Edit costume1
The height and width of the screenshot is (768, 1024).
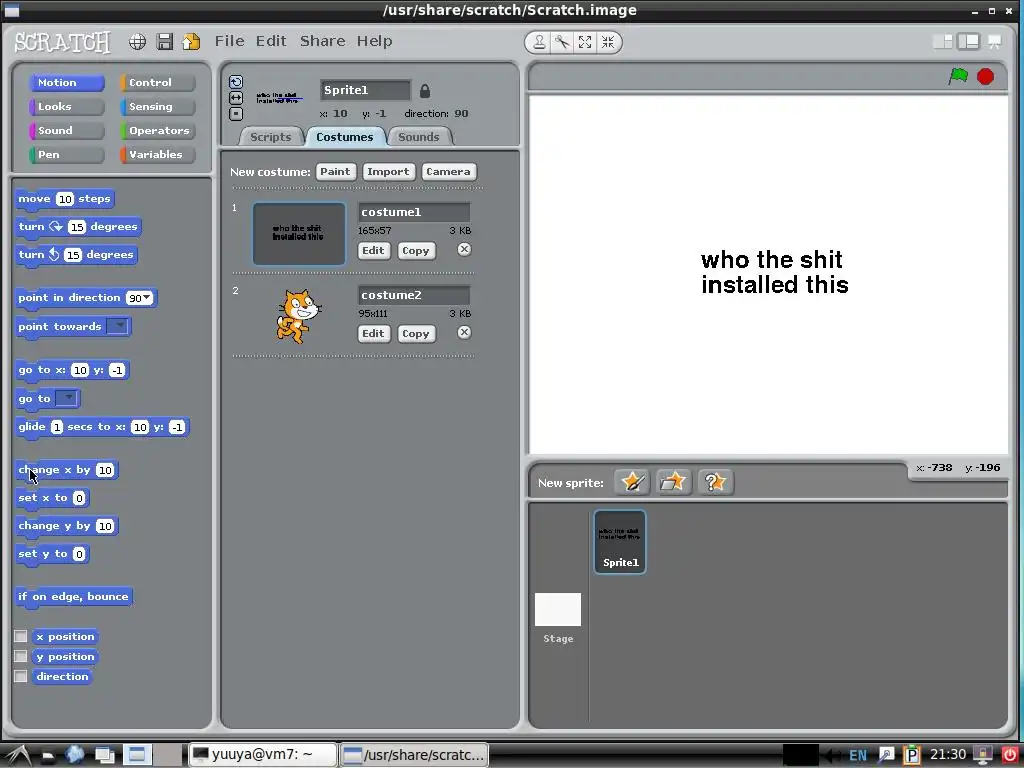(x=374, y=251)
